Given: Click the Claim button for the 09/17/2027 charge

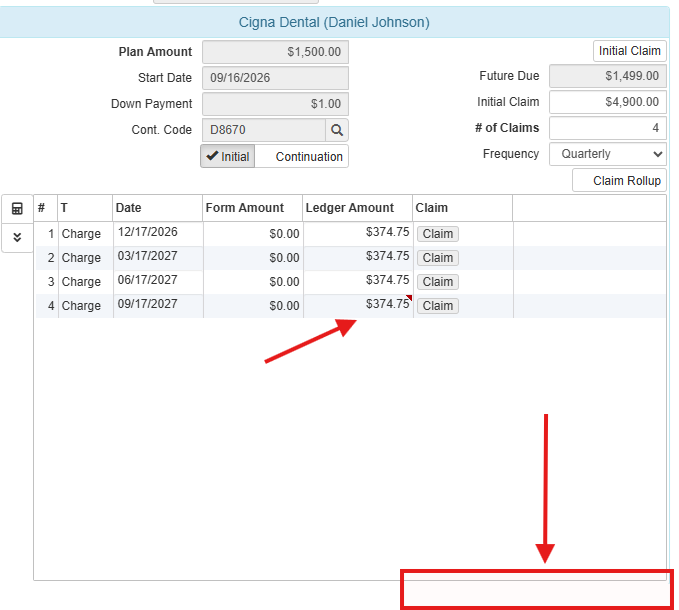Looking at the screenshot, I should click(x=438, y=306).
